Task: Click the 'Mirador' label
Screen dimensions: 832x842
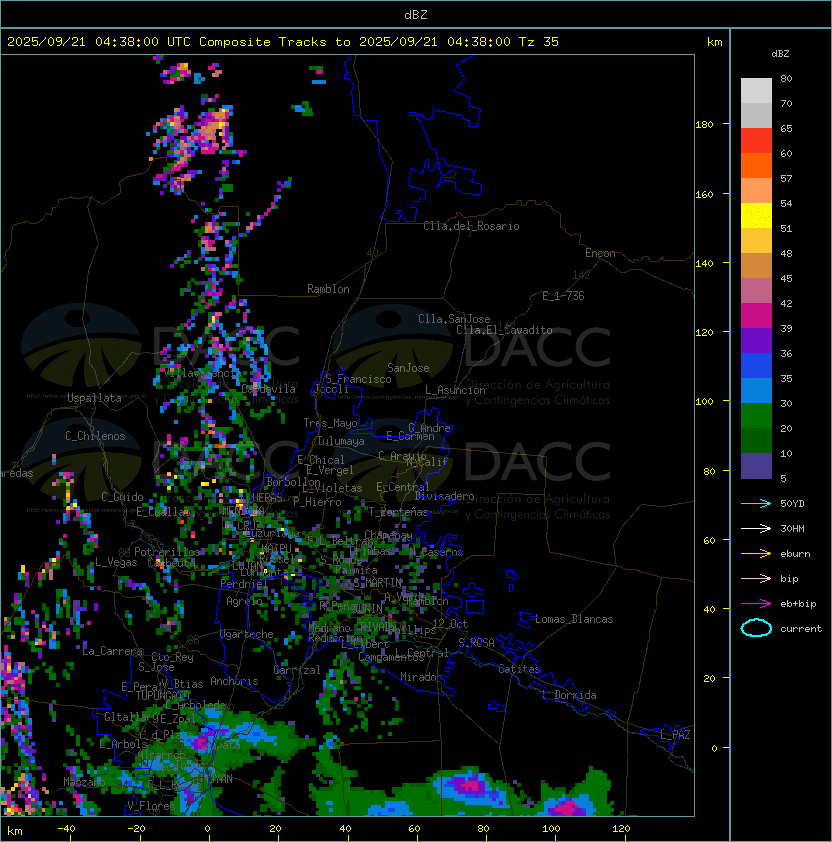Action: coord(422,677)
